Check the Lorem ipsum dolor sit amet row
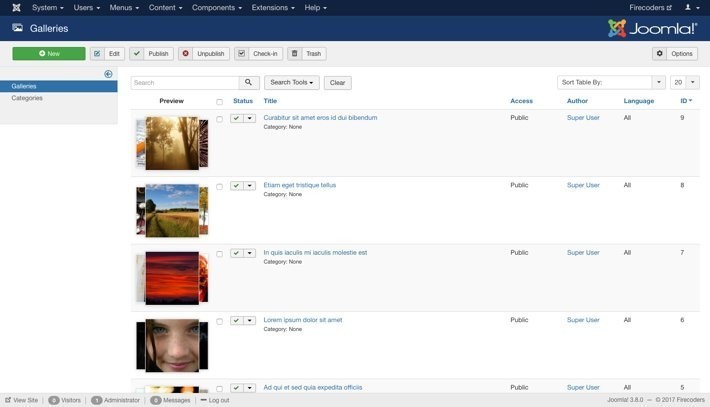Screen dimensions: 710x407 220,321
